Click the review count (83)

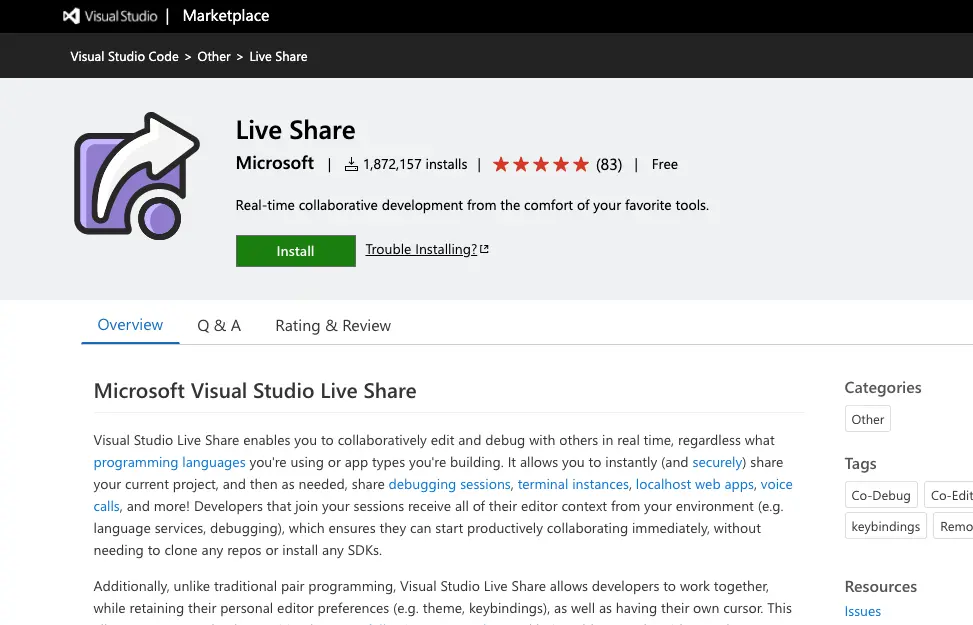(x=609, y=164)
